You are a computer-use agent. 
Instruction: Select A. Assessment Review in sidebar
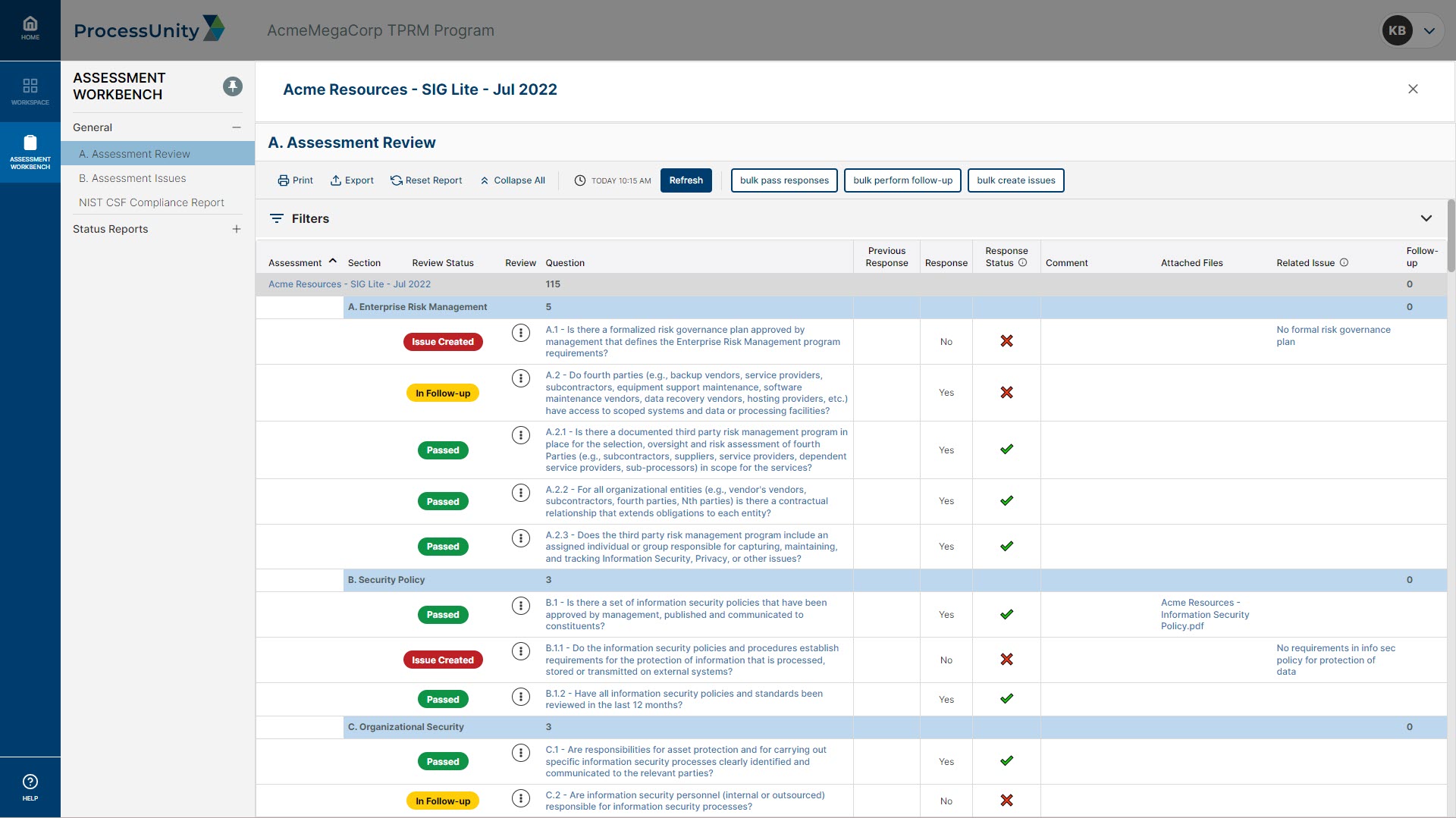(x=158, y=154)
